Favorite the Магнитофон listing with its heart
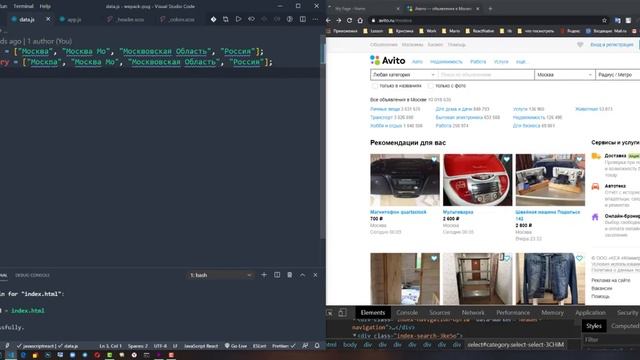 434,159
